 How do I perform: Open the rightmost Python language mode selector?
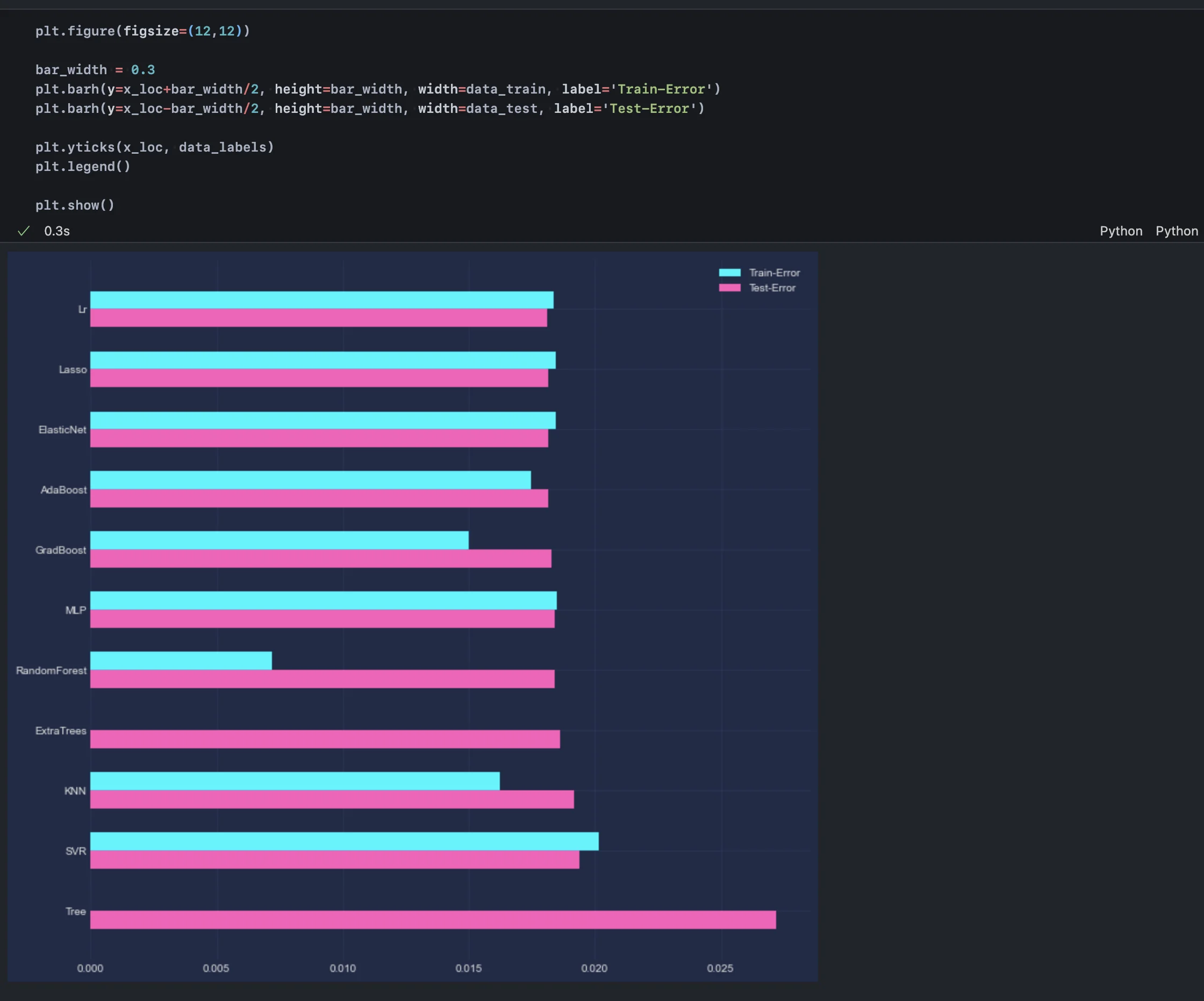[1176, 231]
